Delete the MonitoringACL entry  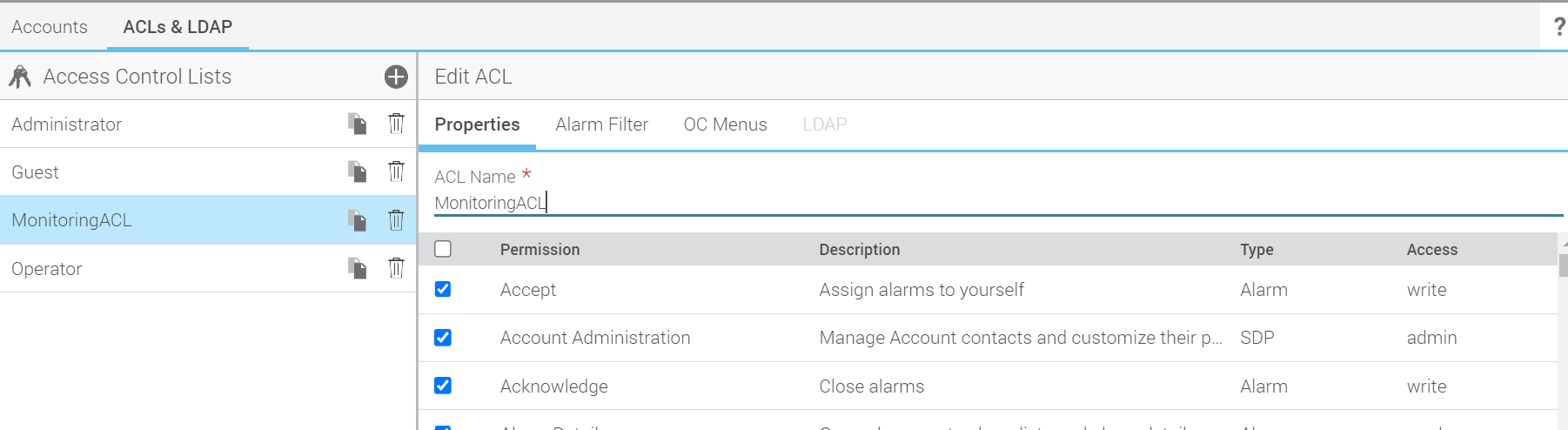click(x=396, y=220)
